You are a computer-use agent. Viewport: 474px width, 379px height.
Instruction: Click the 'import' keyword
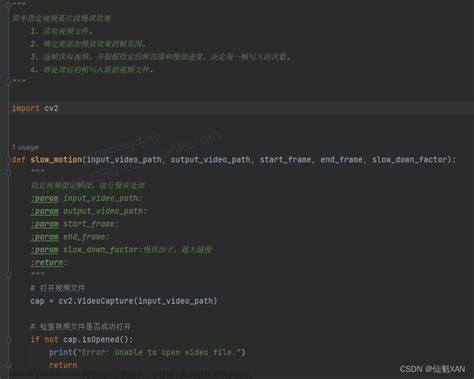tap(26, 108)
